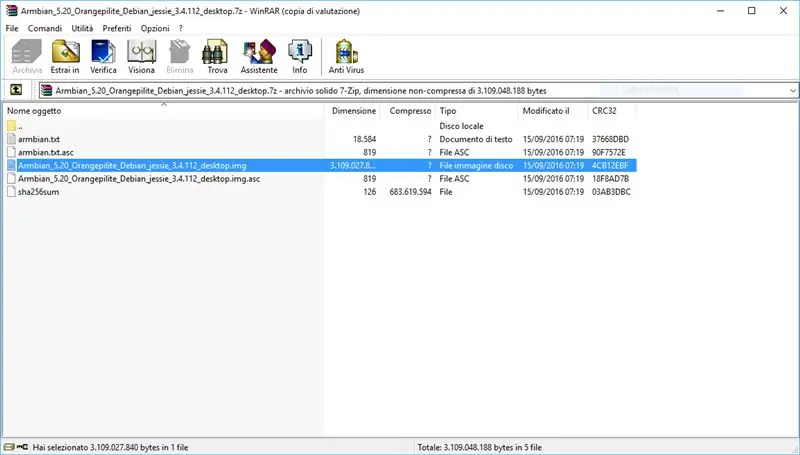The width and height of the screenshot is (800, 455).
Task: Click the Verifica toolbar icon
Action: pos(104,57)
